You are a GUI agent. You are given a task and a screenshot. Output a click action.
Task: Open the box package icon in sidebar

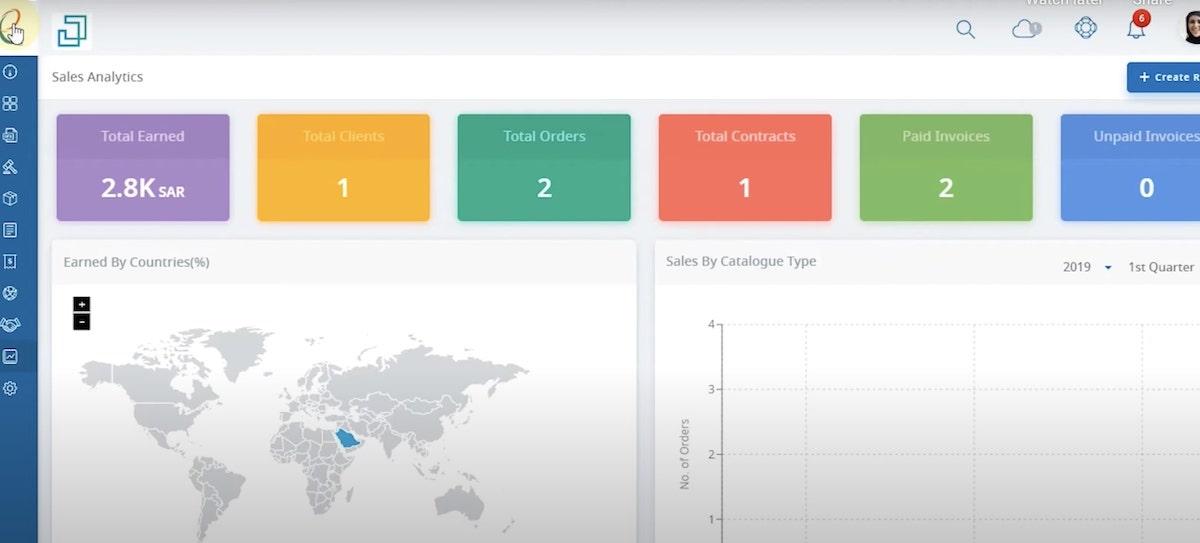(x=11, y=198)
